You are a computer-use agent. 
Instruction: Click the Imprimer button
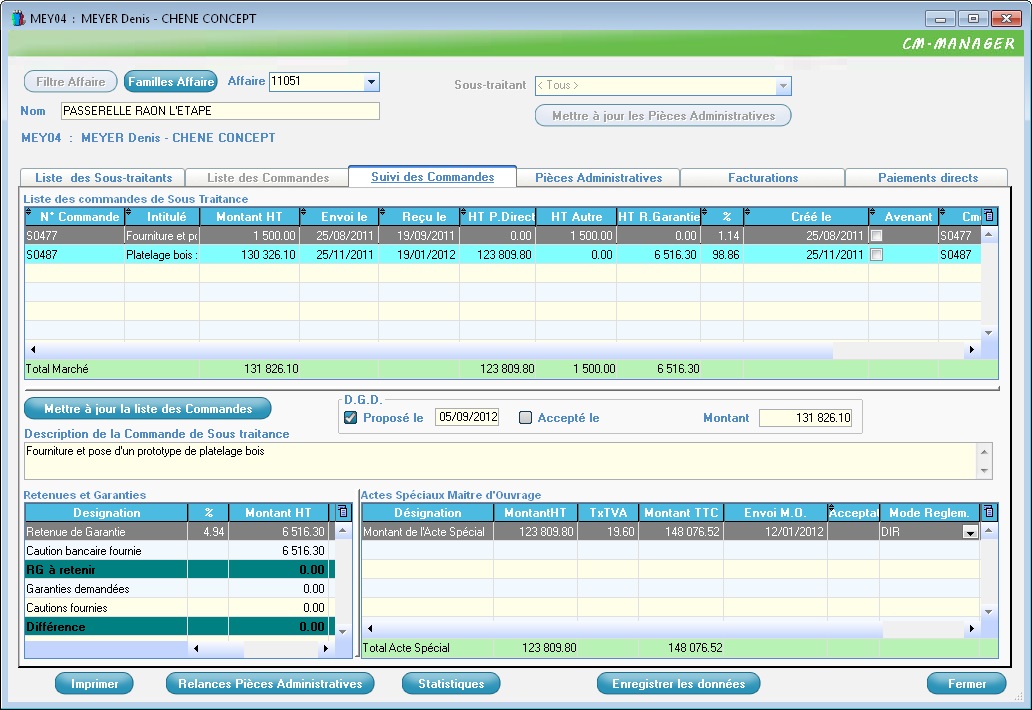click(94, 684)
